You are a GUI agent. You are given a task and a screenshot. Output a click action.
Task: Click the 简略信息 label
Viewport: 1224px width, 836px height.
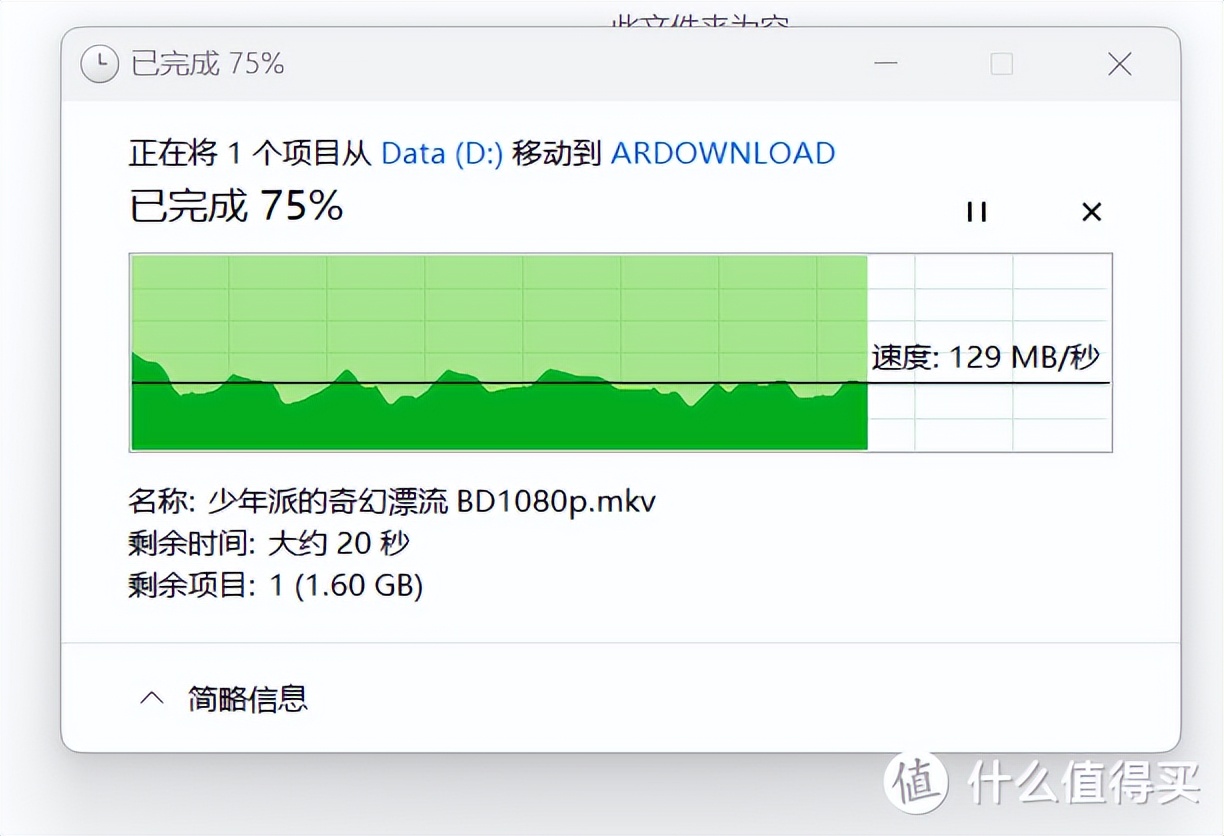point(247,698)
